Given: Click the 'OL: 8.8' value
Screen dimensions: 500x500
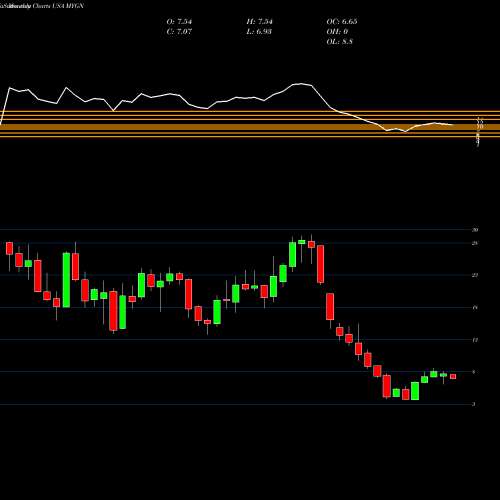Looking at the screenshot, I should [339, 42].
